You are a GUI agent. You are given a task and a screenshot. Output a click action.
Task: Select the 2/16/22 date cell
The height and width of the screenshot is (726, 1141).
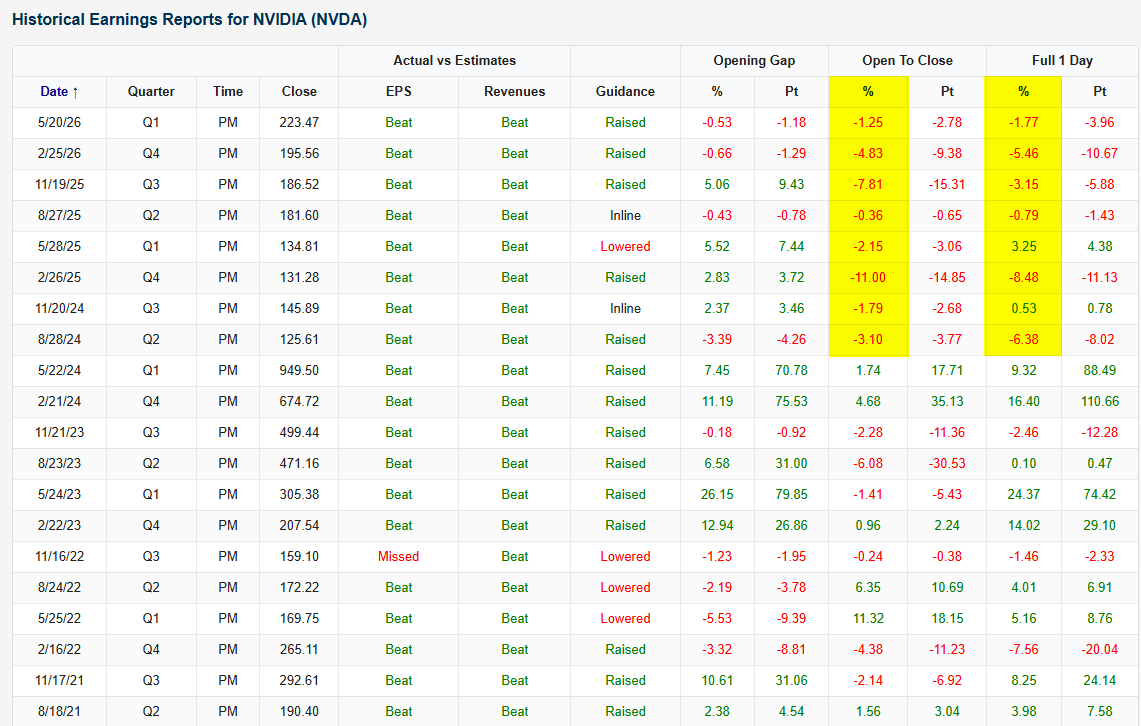pyautogui.click(x=59, y=650)
